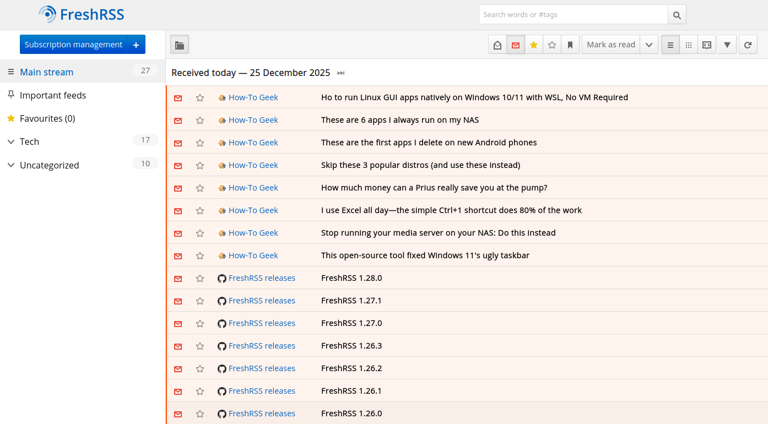
Task: Select Favourites in the sidebar
Action: (47, 118)
